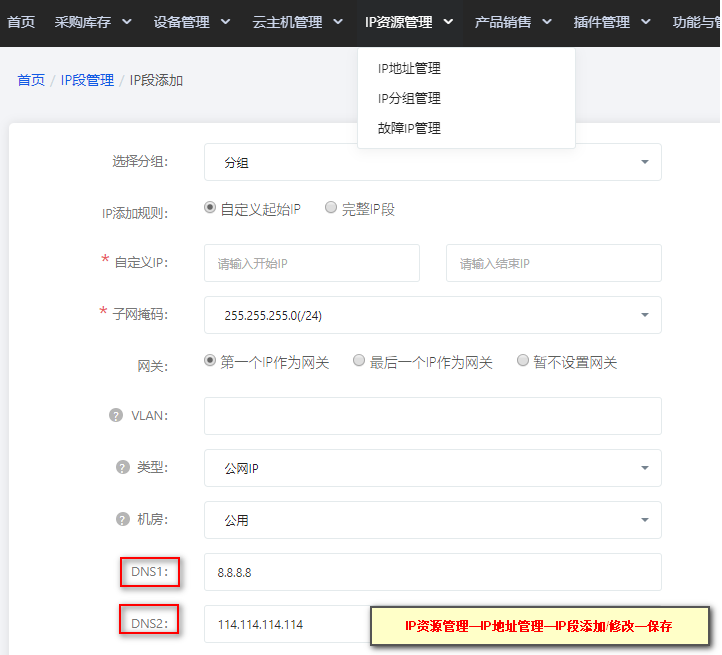722x655 pixels.
Task: Click the DNS1 field with 8.8.8.8
Action: tap(432, 572)
